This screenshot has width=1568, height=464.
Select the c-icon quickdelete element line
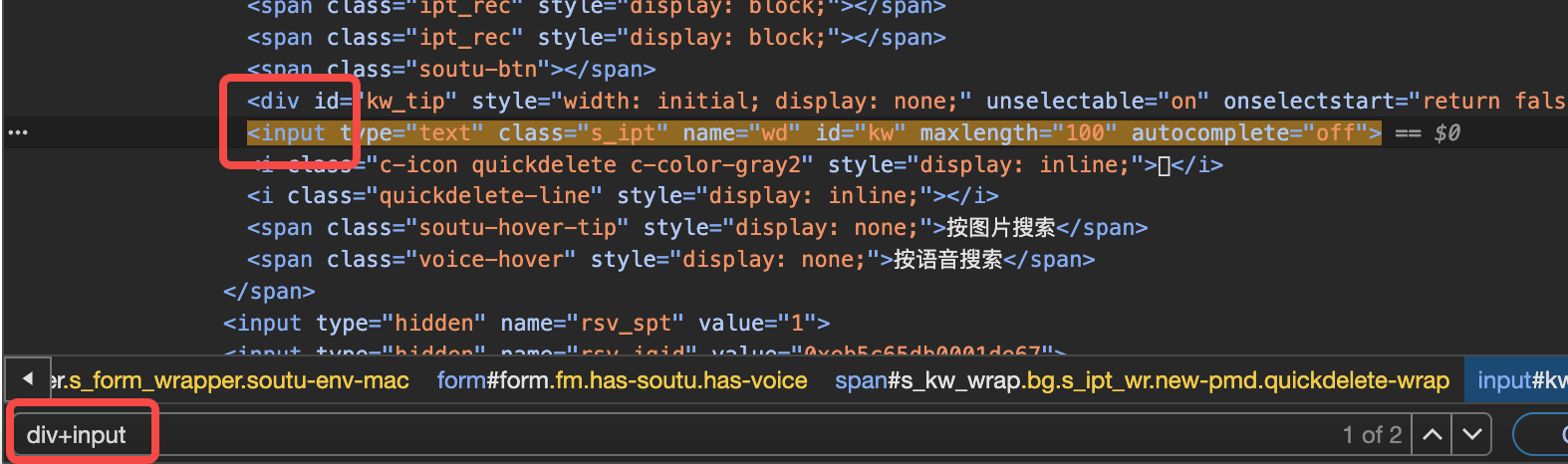tap(735, 164)
